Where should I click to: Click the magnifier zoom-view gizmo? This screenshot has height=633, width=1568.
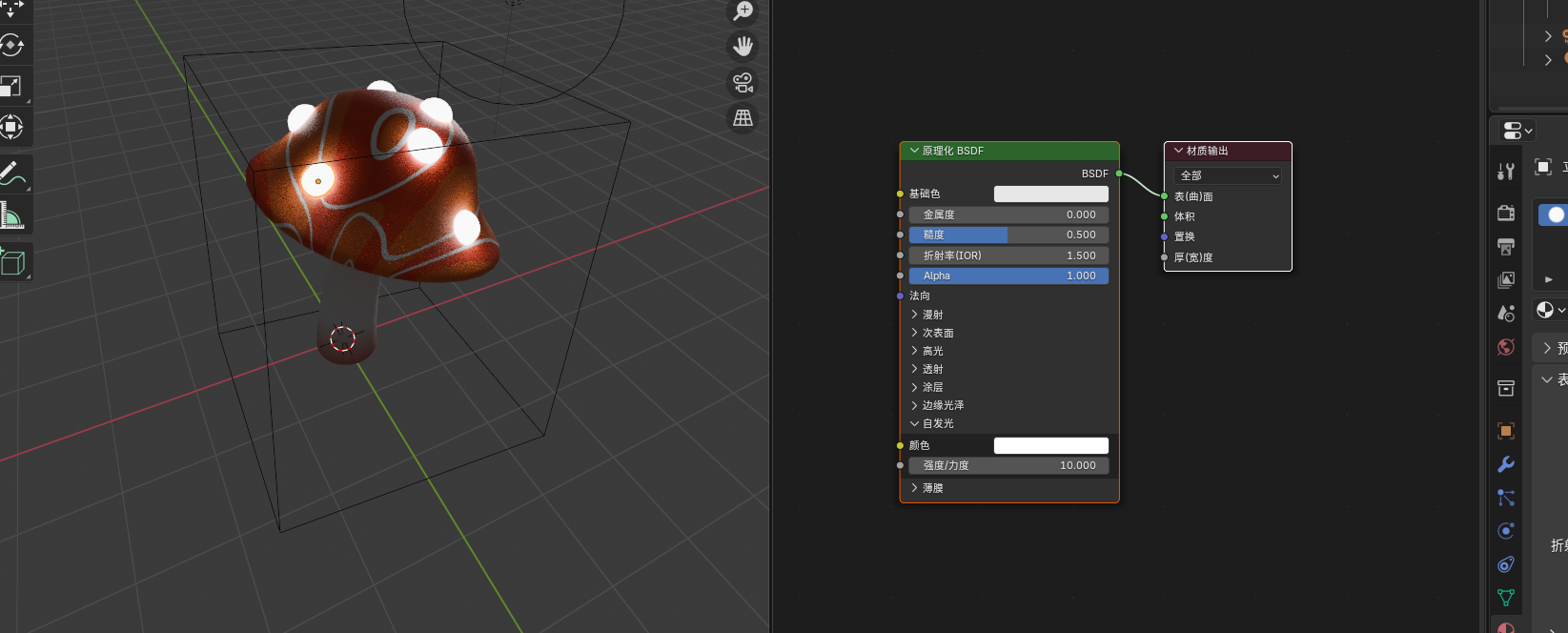click(x=743, y=11)
